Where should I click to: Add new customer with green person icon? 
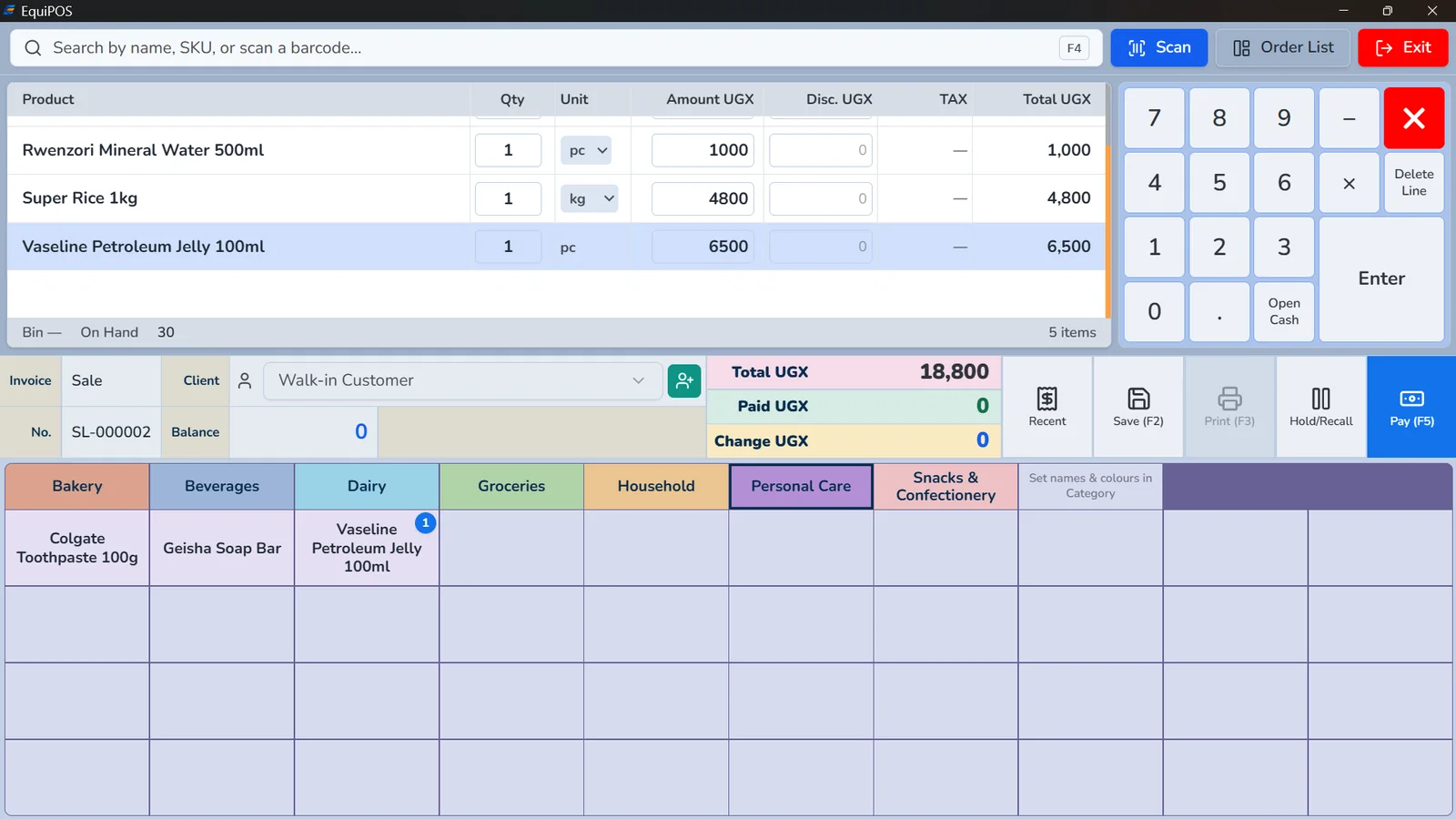[684, 380]
